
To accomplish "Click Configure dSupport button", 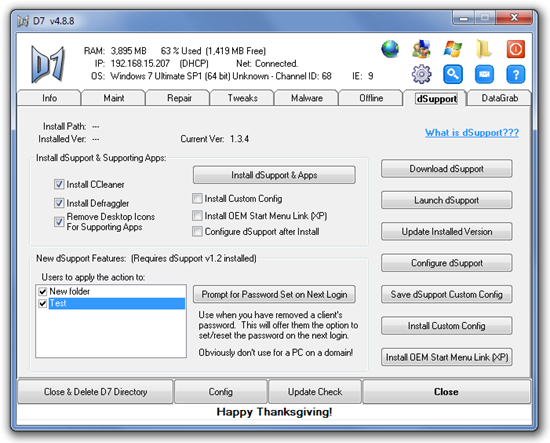I will click(x=447, y=263).
